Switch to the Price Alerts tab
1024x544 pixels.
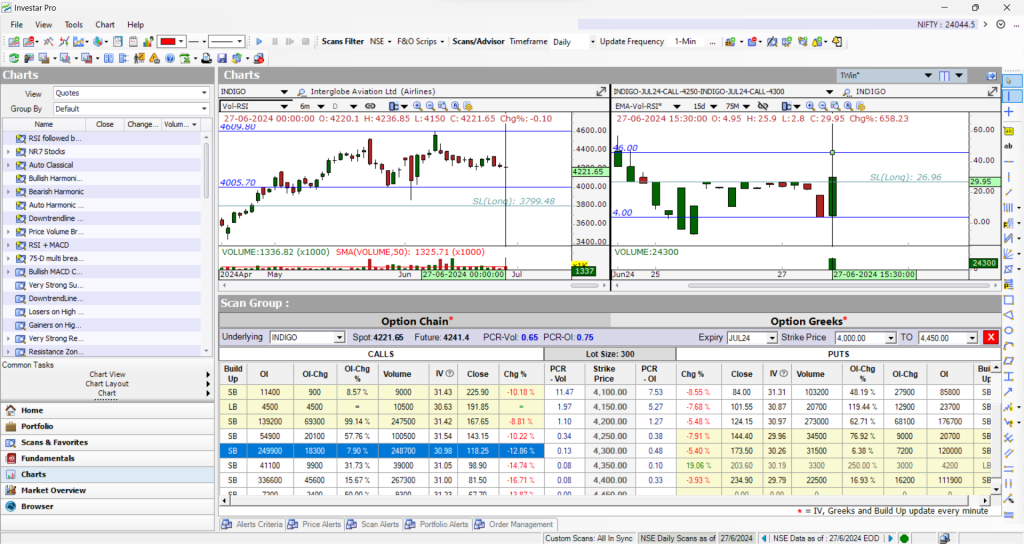tap(315, 524)
